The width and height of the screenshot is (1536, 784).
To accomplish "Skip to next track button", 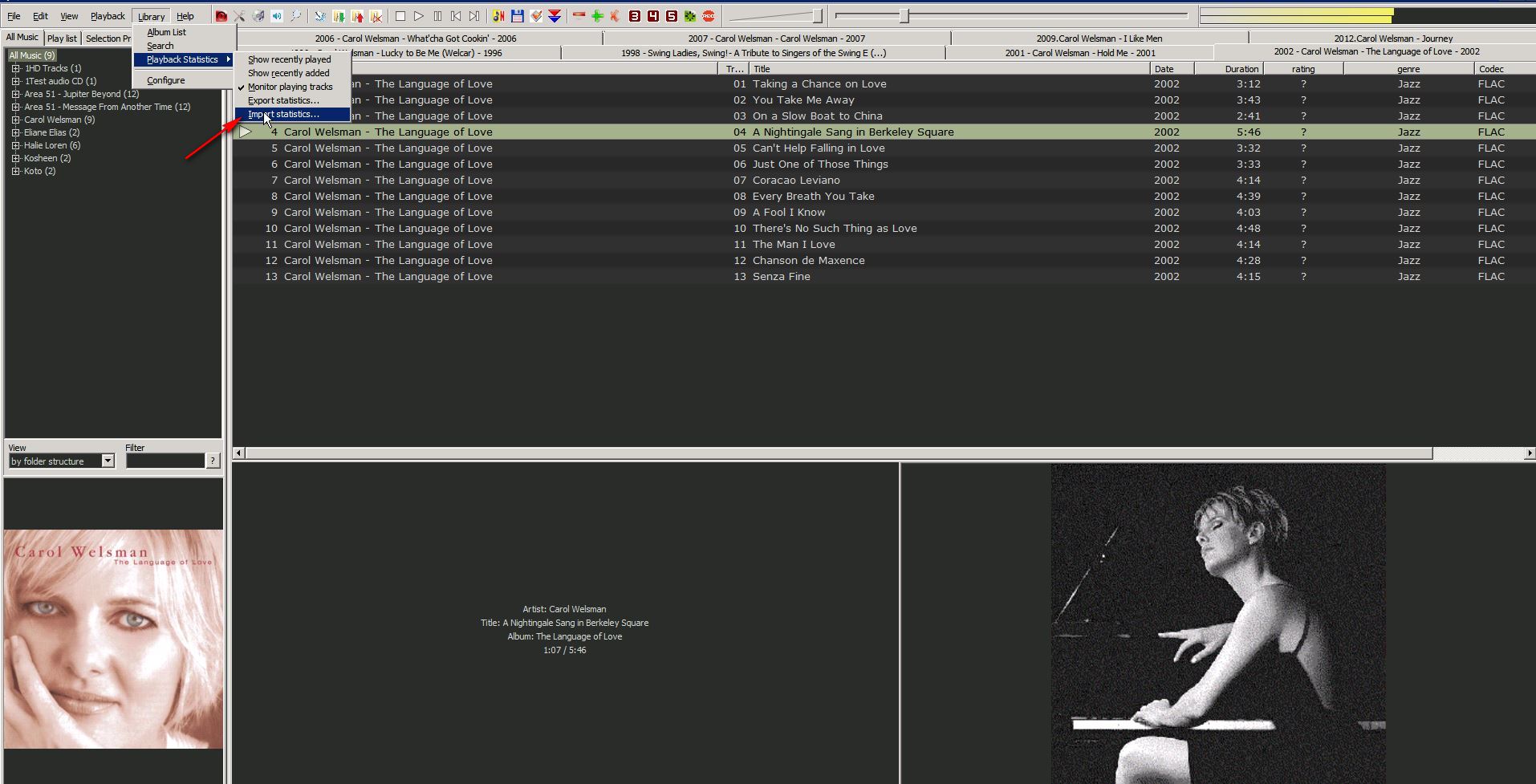I will [x=474, y=16].
